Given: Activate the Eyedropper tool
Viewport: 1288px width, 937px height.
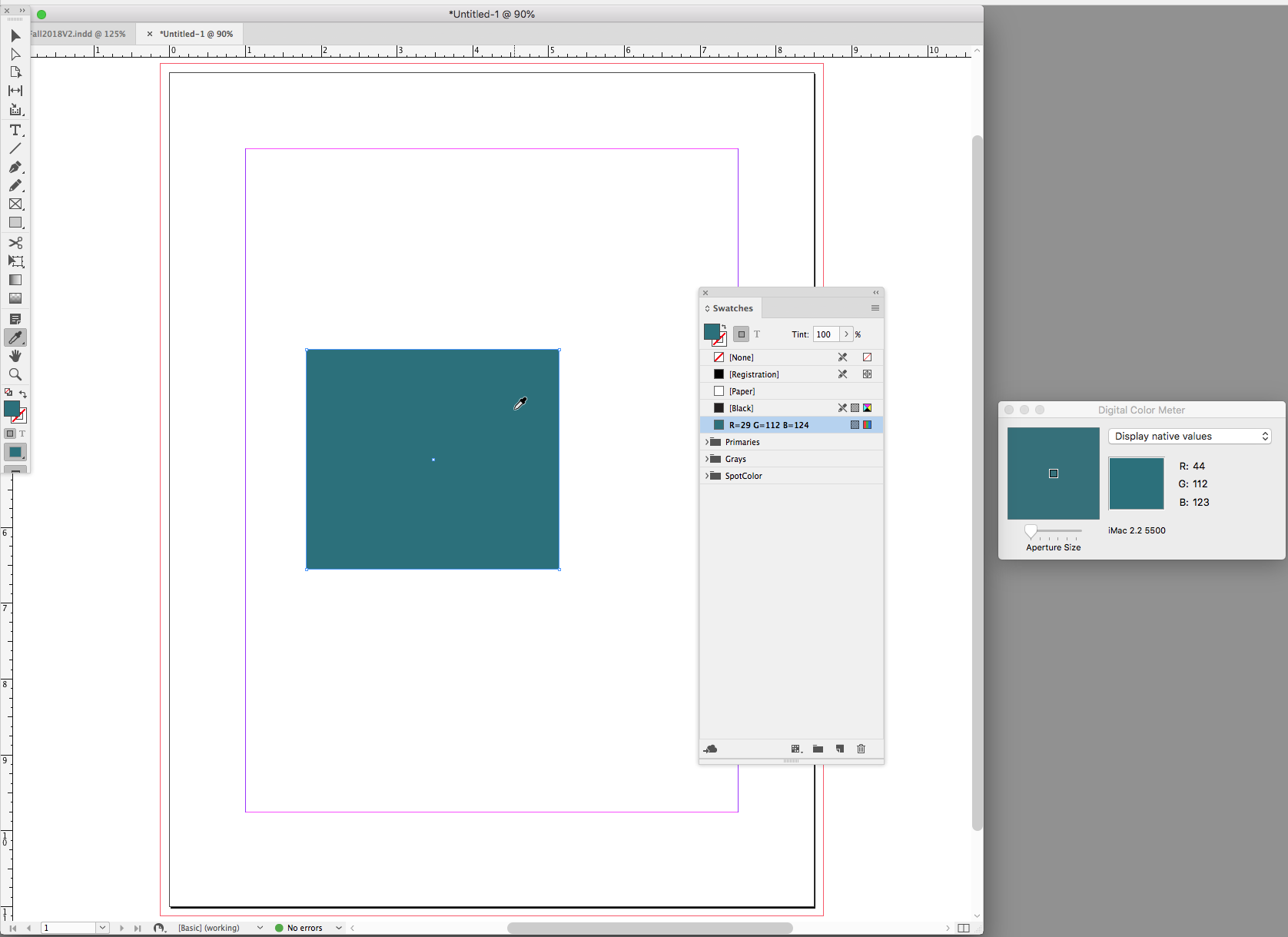Looking at the screenshot, I should coord(15,337).
